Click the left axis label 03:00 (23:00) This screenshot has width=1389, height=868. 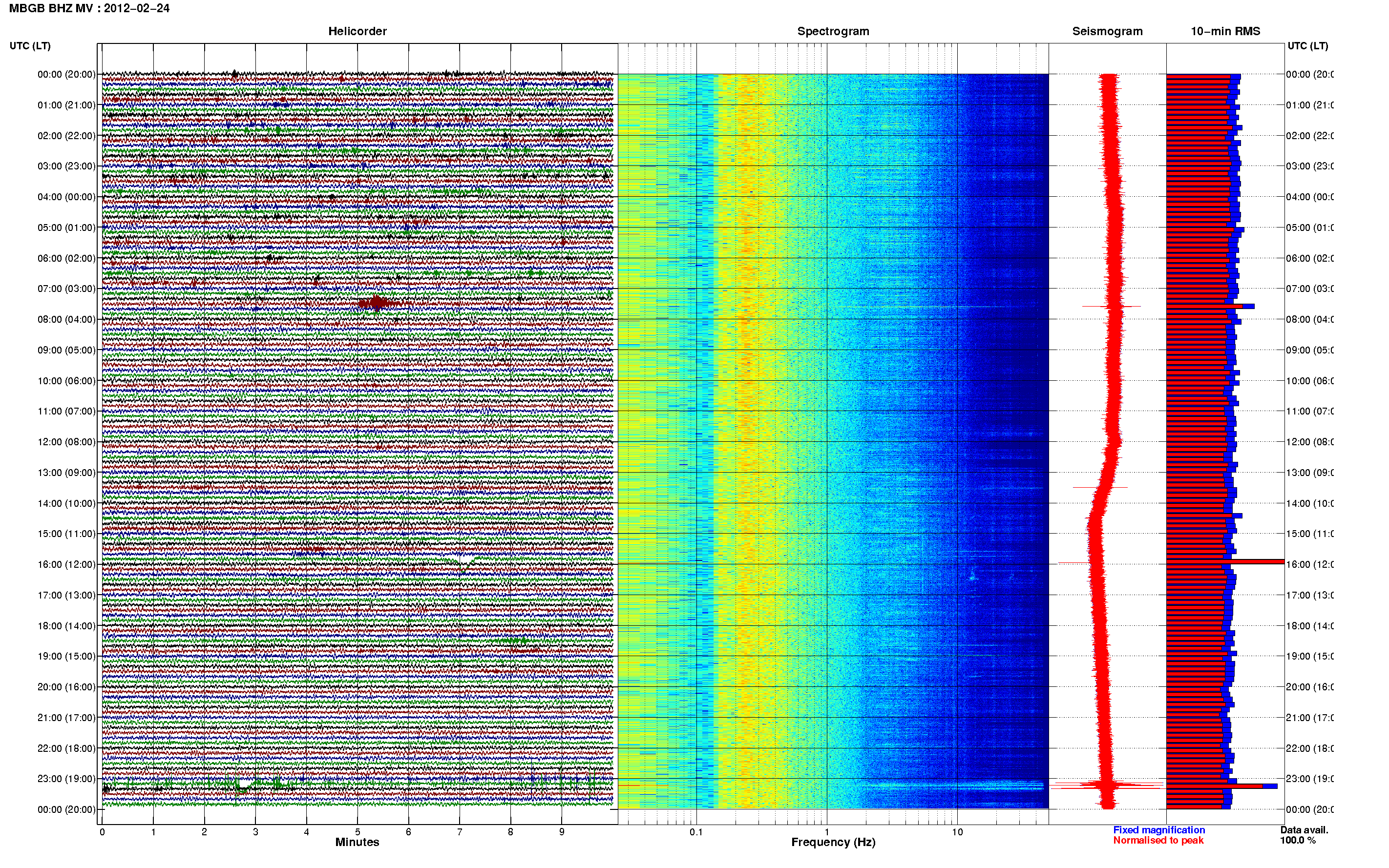click(x=66, y=166)
